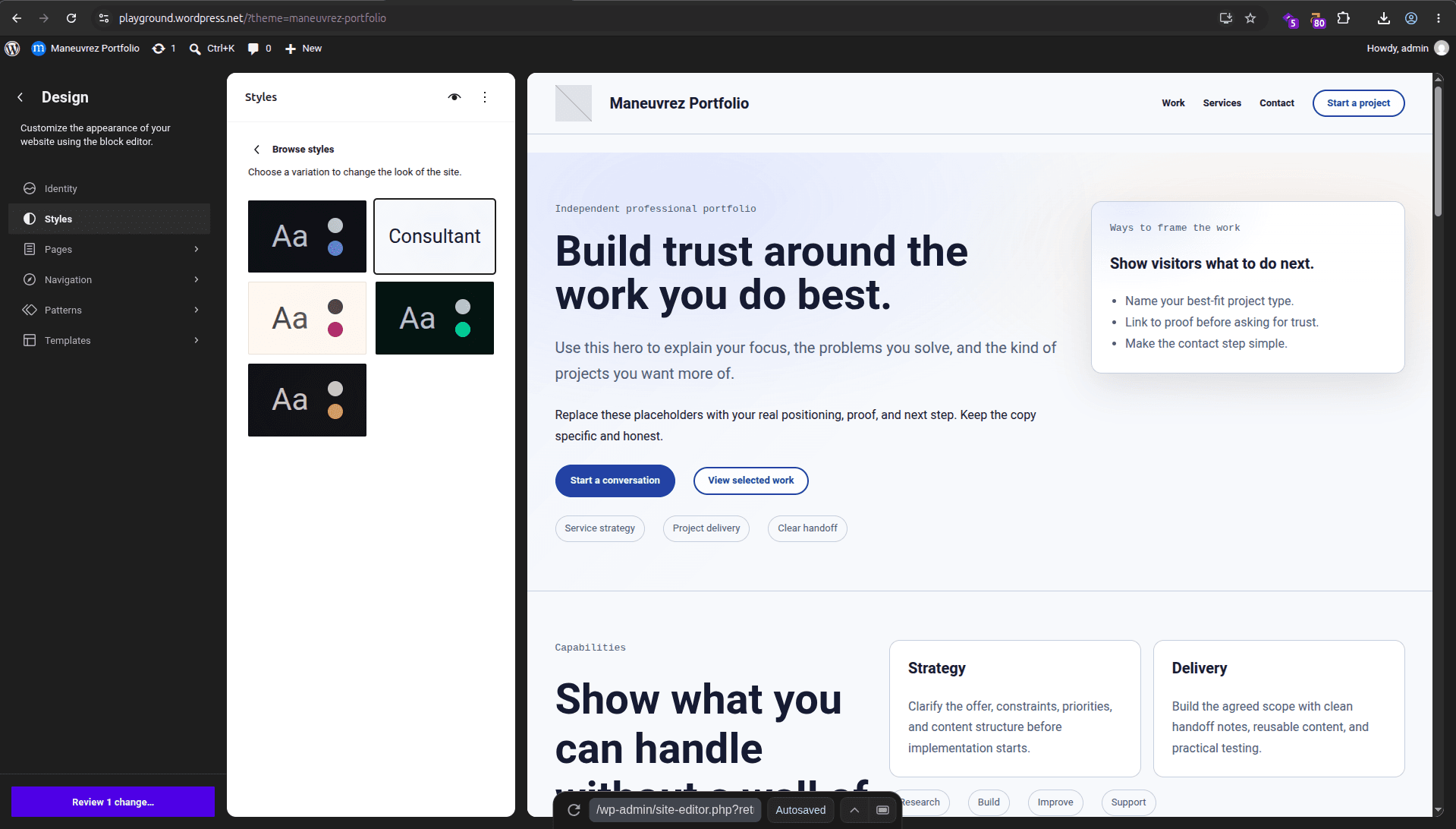Click the install app icon in address bar
The height and width of the screenshot is (829, 1456).
click(1225, 18)
